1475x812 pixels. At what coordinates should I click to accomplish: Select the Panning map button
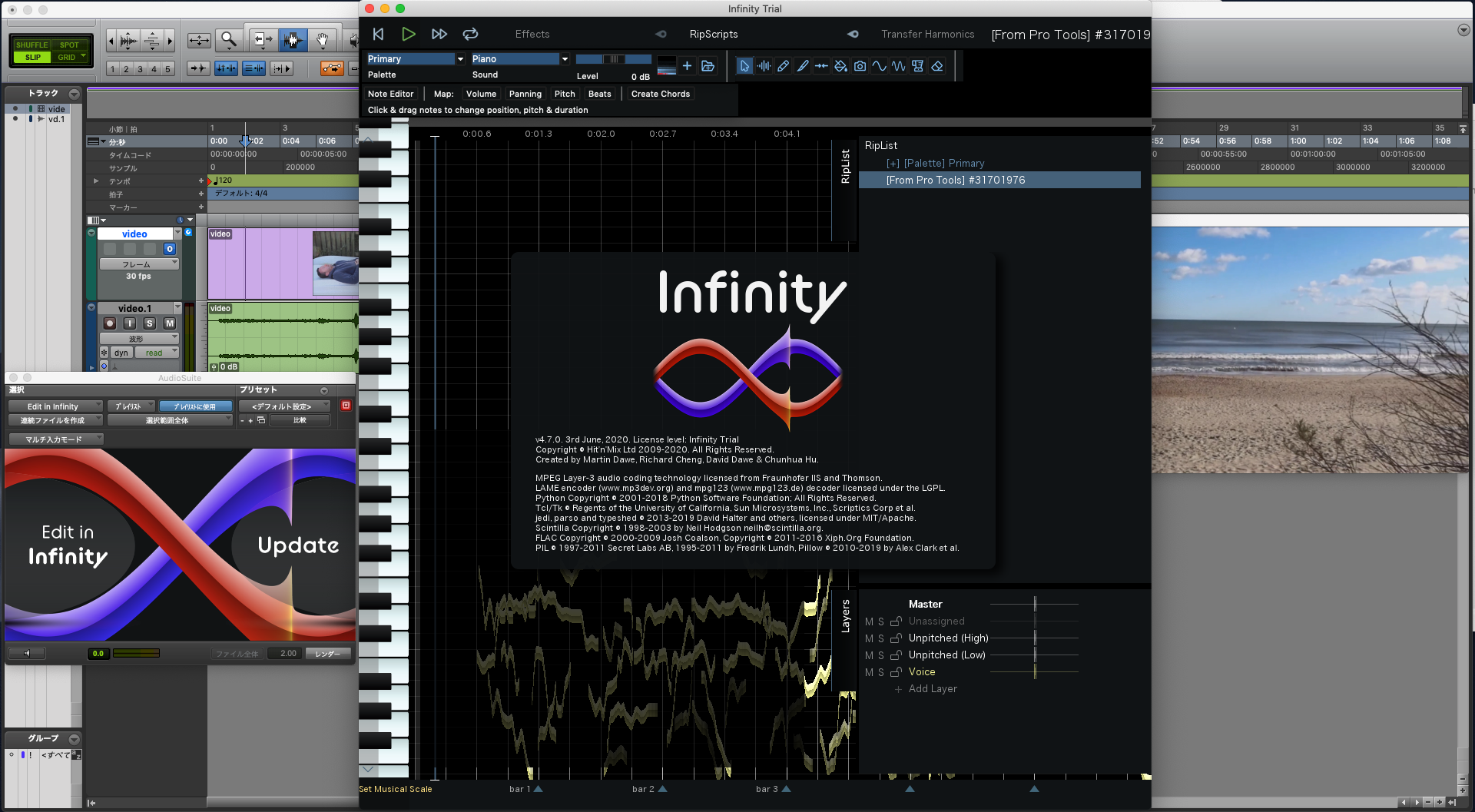click(525, 94)
